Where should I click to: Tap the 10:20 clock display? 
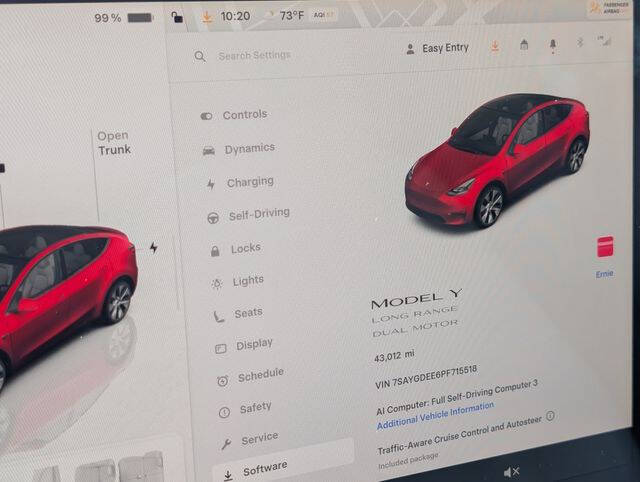[235, 16]
